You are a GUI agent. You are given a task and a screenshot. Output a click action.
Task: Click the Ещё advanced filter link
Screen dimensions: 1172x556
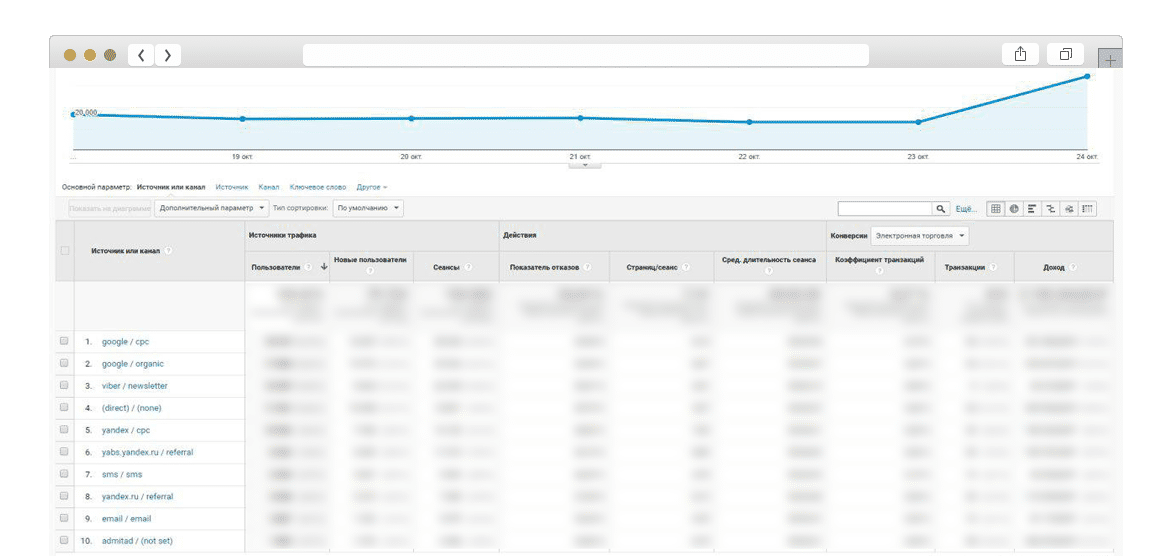(x=965, y=209)
